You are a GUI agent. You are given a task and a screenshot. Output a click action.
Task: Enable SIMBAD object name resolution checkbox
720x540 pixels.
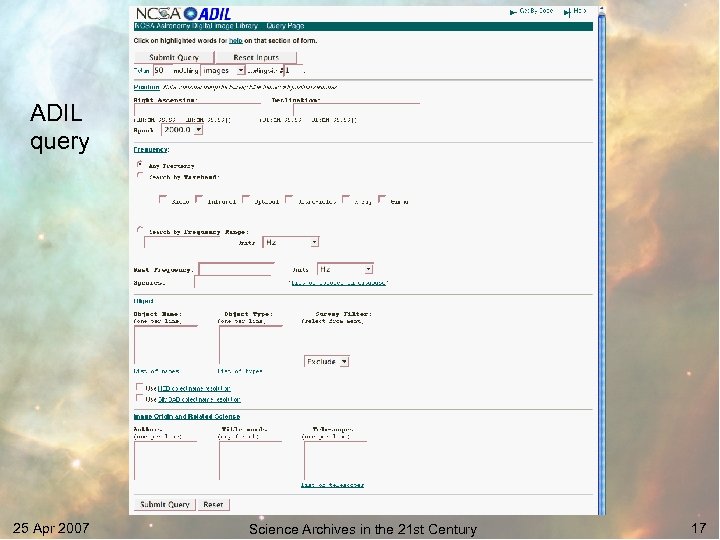pos(139,398)
